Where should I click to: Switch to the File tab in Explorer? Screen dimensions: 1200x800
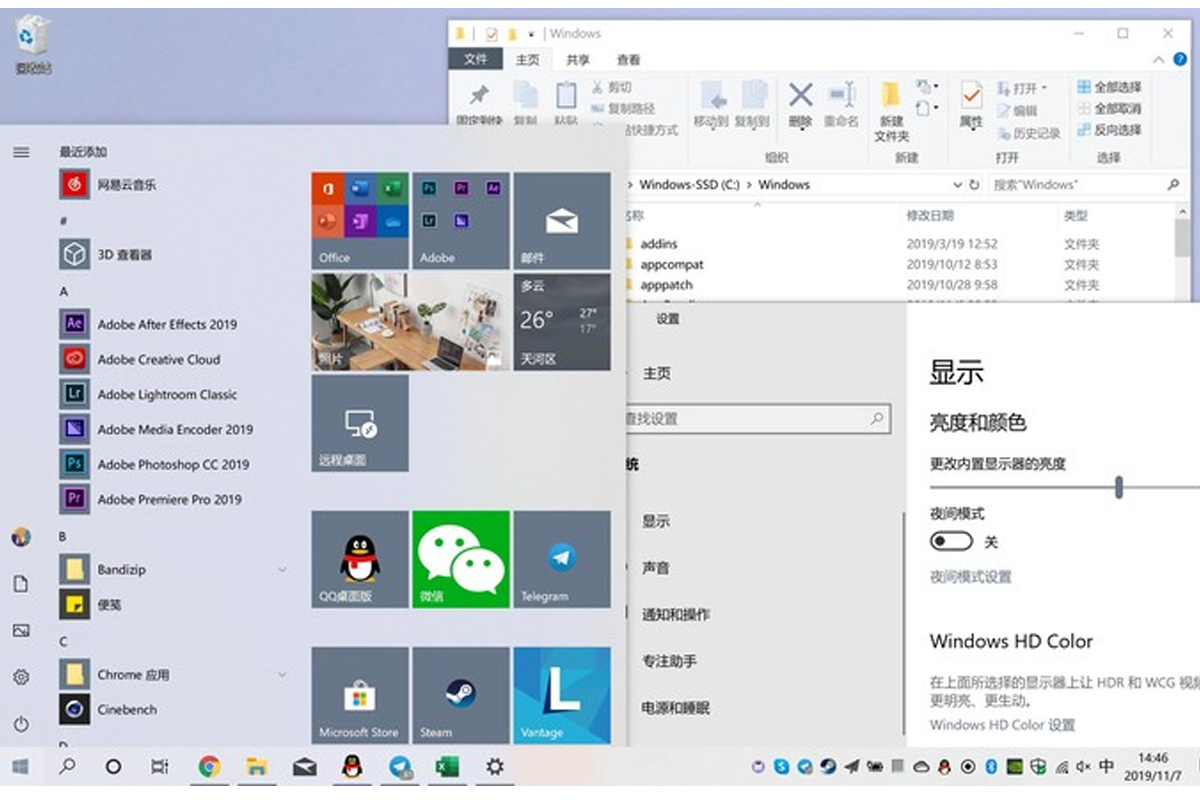pos(476,60)
